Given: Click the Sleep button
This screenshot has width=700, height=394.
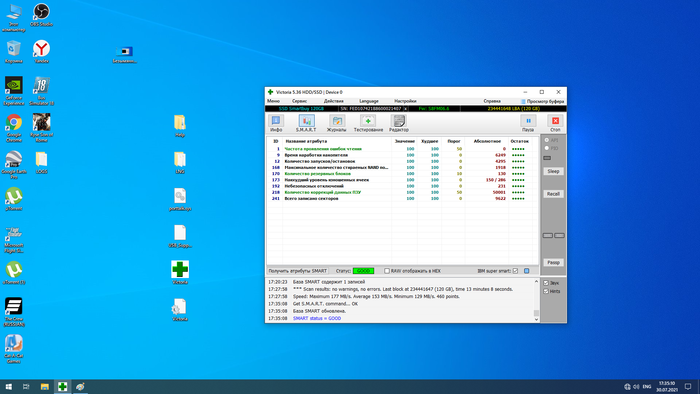Looking at the screenshot, I should (x=553, y=171).
